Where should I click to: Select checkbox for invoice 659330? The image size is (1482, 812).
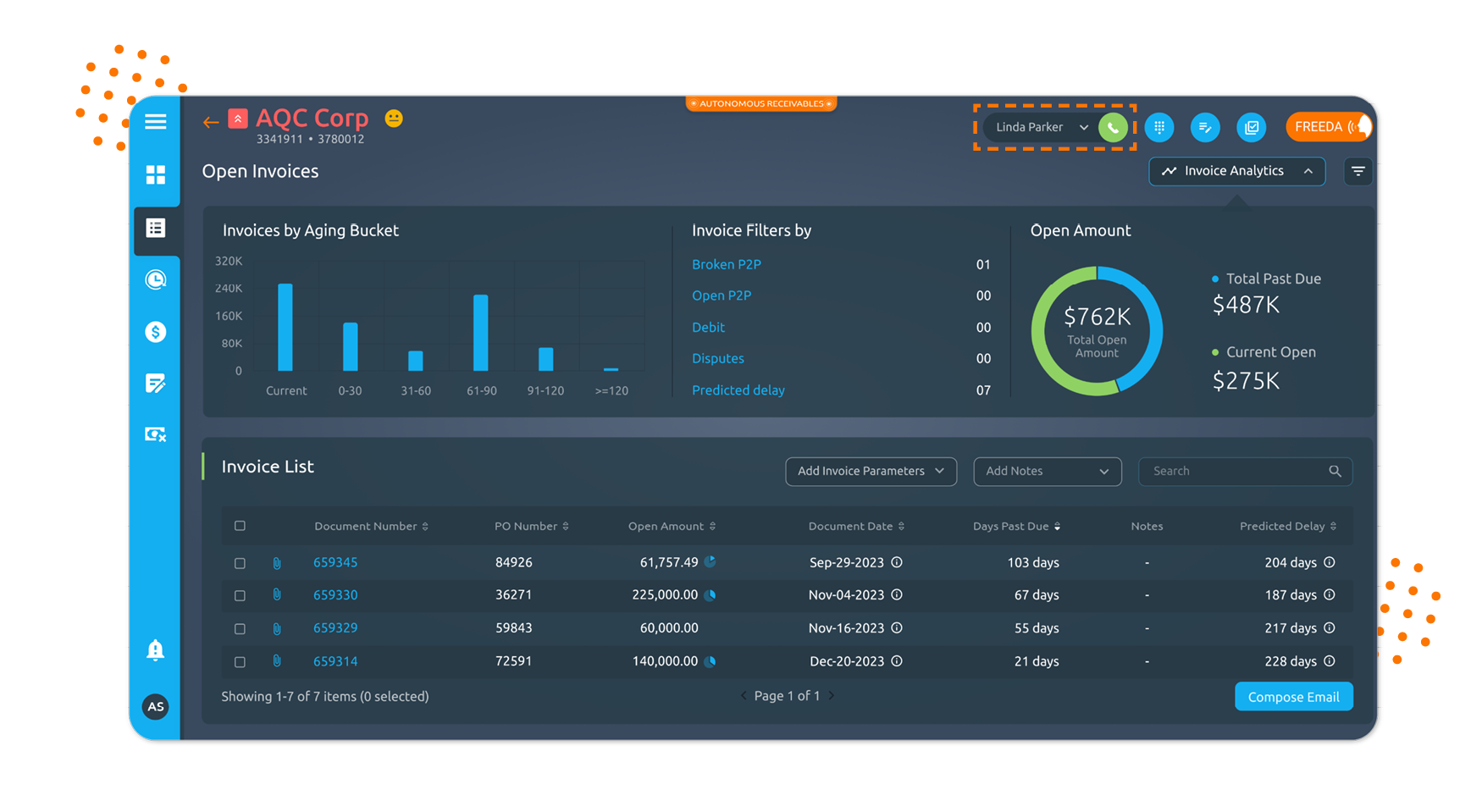coord(241,596)
